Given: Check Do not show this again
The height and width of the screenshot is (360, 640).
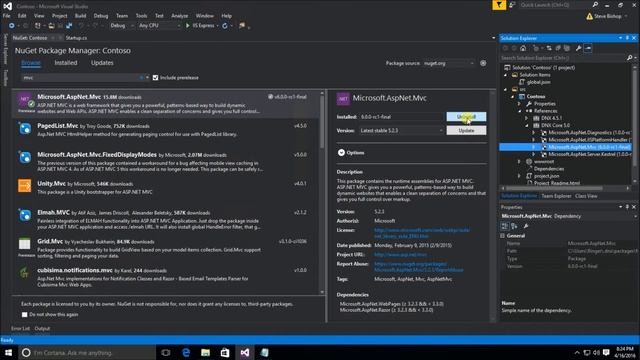Looking at the screenshot, I should click(x=24, y=315).
